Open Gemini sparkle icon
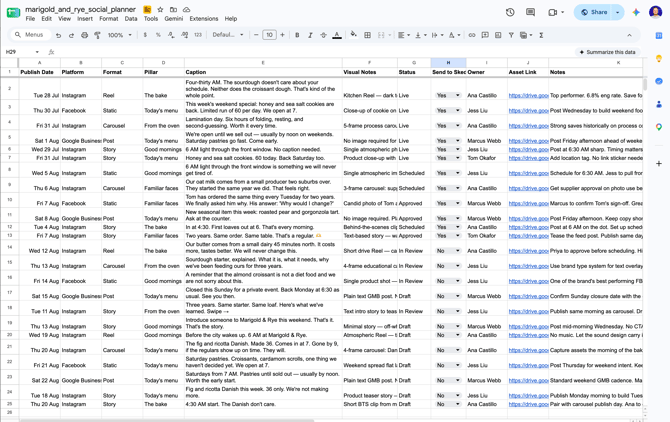 pyautogui.click(x=636, y=12)
